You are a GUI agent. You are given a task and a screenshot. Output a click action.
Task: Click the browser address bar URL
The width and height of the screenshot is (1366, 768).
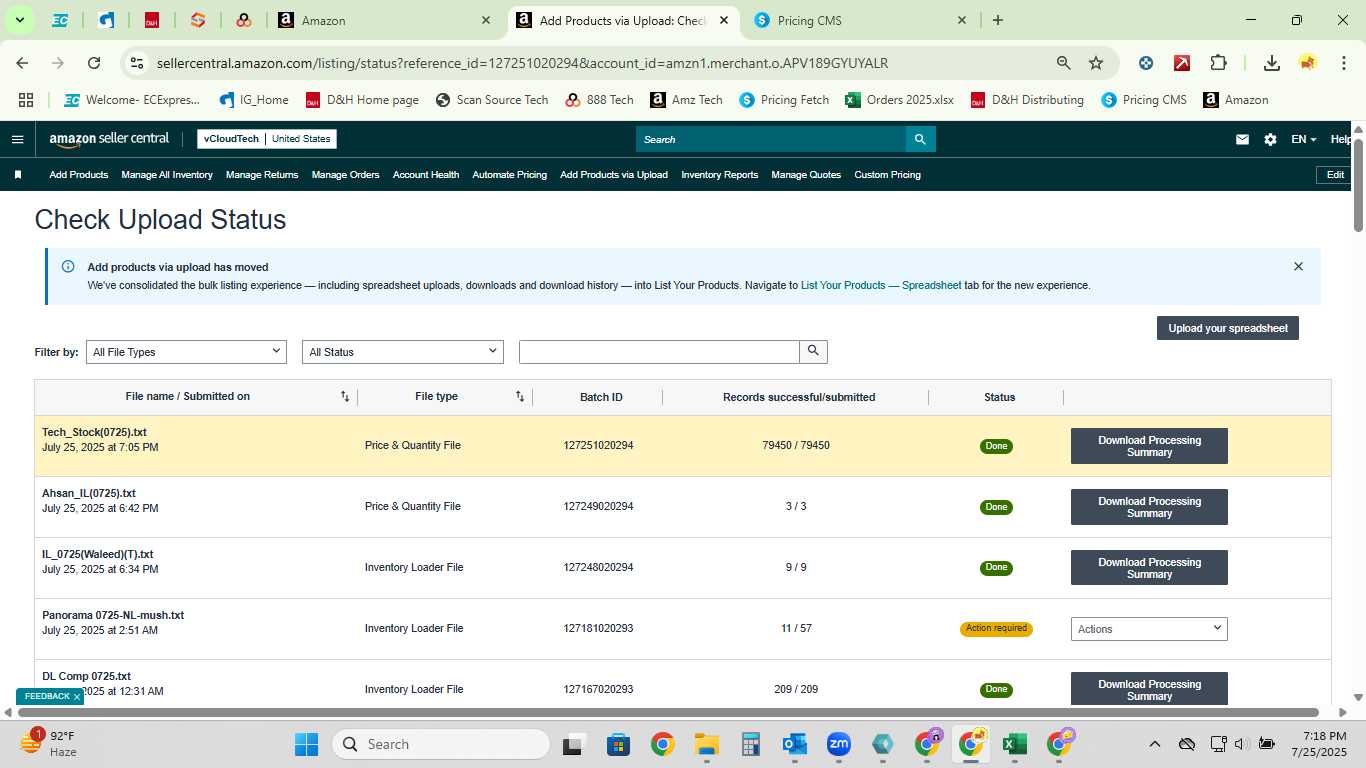click(x=522, y=63)
